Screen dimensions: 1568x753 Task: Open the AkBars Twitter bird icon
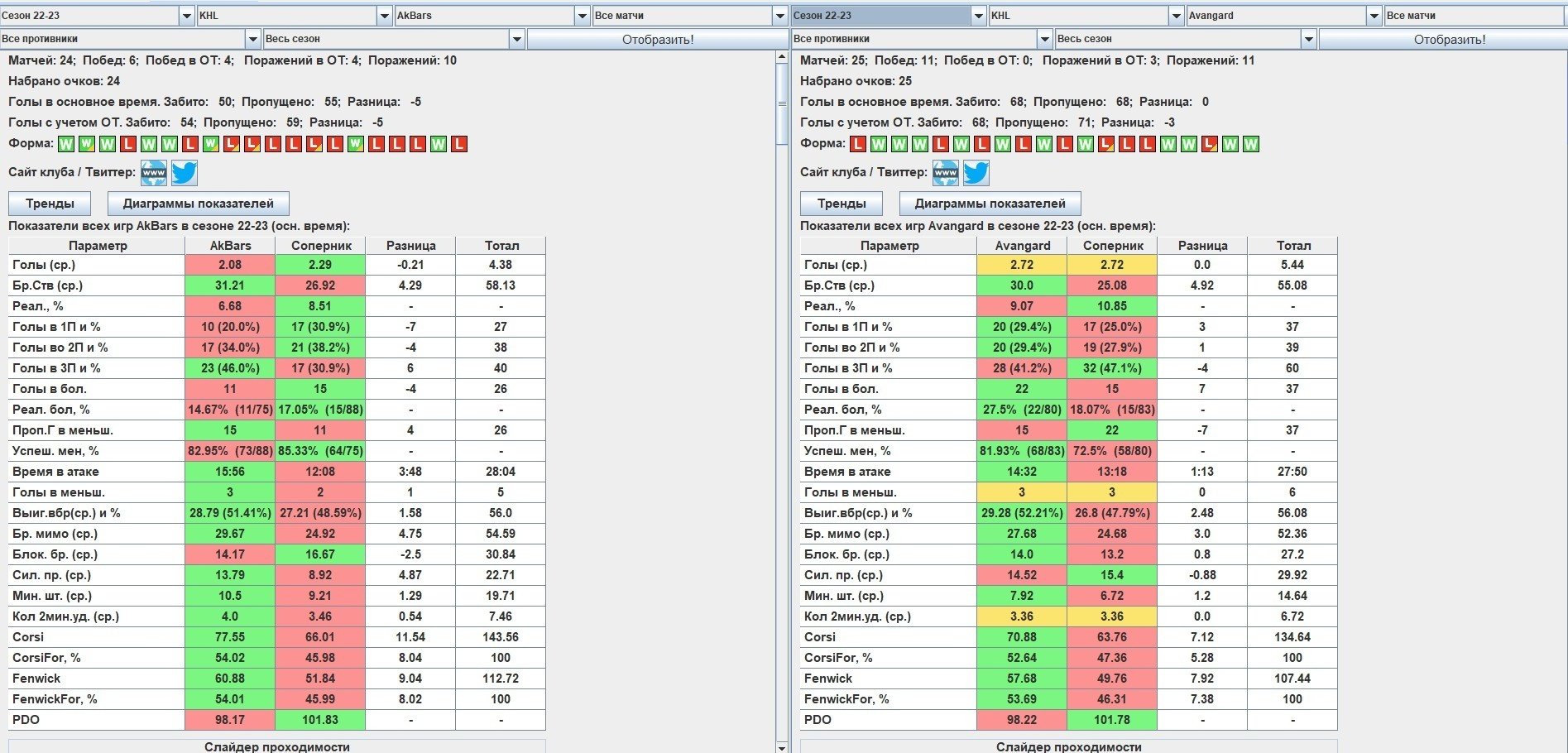pos(184,173)
